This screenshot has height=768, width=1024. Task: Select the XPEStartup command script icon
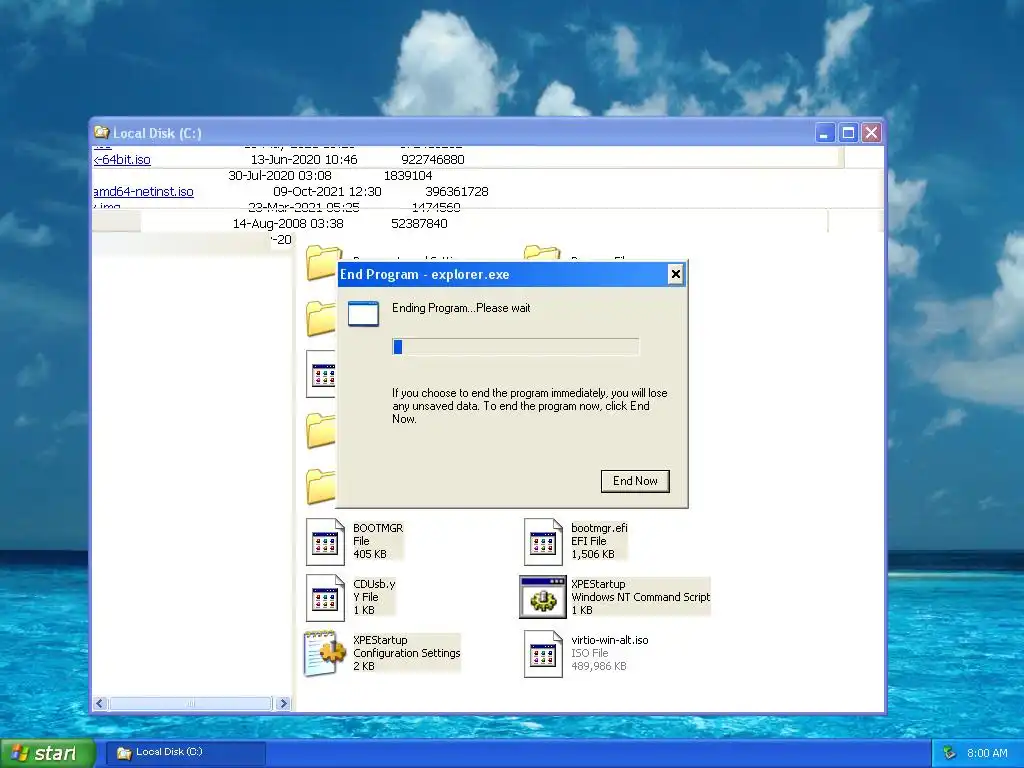pos(543,597)
